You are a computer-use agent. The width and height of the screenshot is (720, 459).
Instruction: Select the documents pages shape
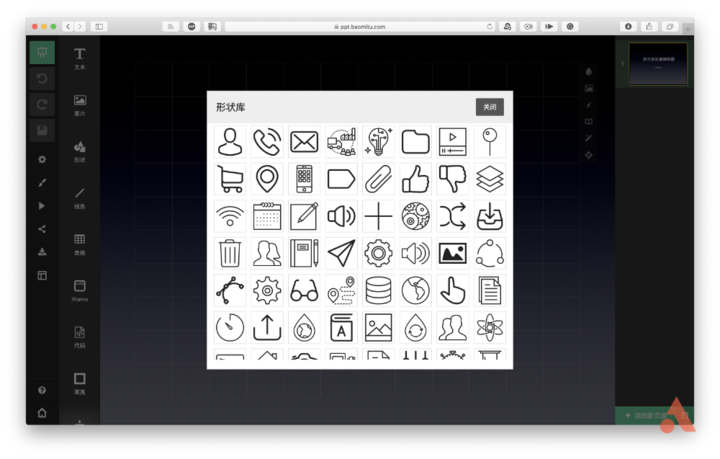coord(489,291)
